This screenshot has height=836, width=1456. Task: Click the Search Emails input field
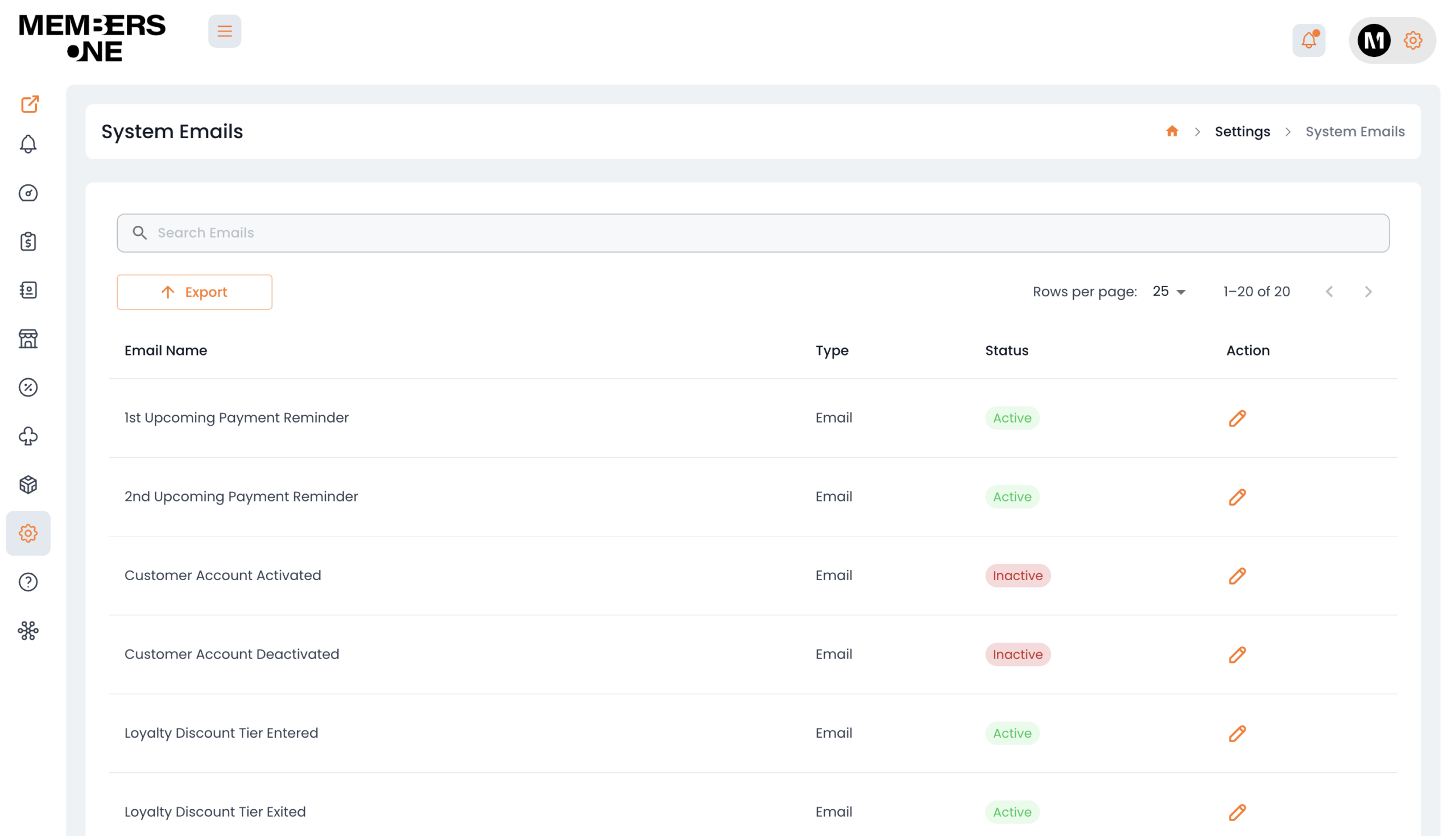pyautogui.click(x=752, y=233)
